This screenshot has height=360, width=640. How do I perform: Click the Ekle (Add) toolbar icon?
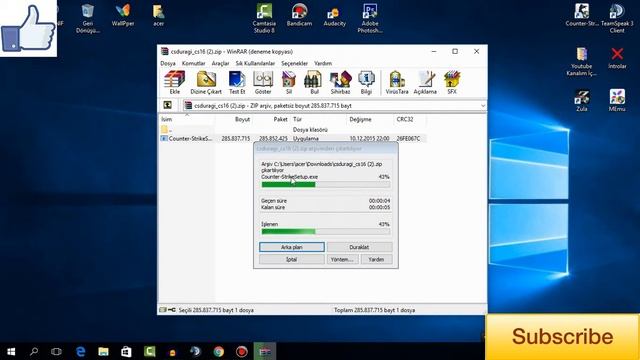point(174,82)
